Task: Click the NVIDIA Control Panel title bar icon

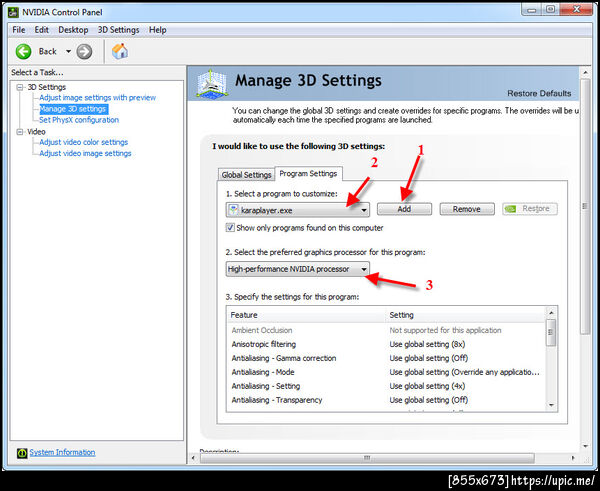Action: (x=13, y=12)
